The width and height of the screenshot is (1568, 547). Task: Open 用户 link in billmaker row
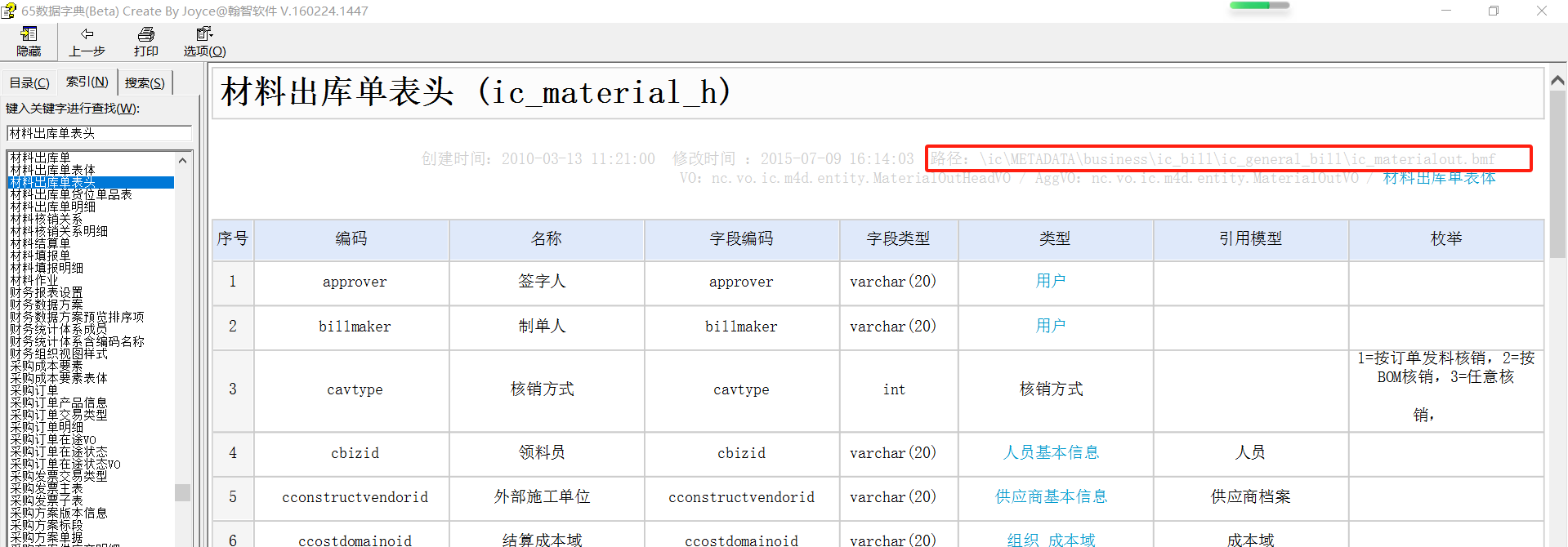[x=1051, y=326]
